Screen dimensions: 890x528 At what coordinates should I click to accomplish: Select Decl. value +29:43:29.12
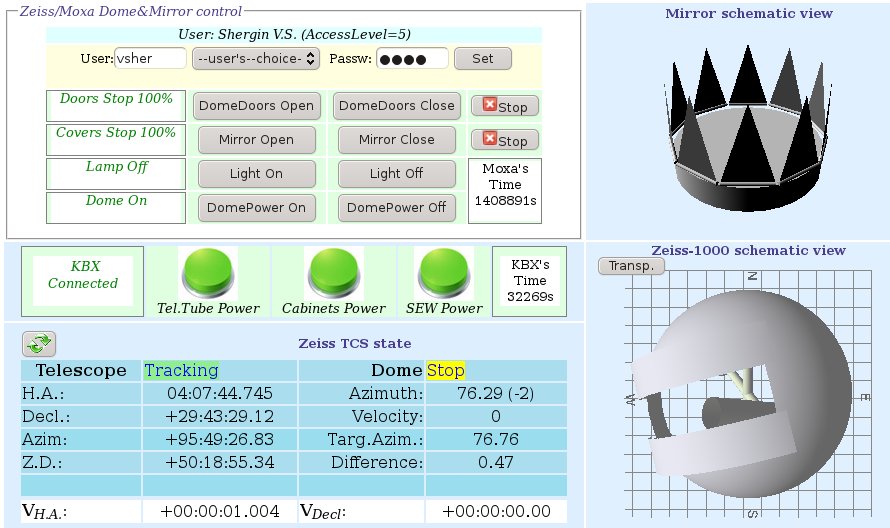click(220, 417)
